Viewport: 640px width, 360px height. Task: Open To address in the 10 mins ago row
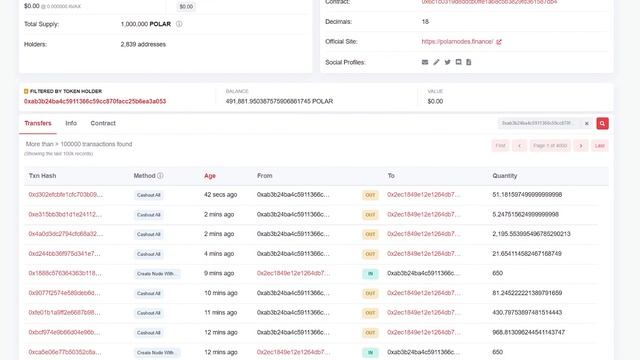424,293
